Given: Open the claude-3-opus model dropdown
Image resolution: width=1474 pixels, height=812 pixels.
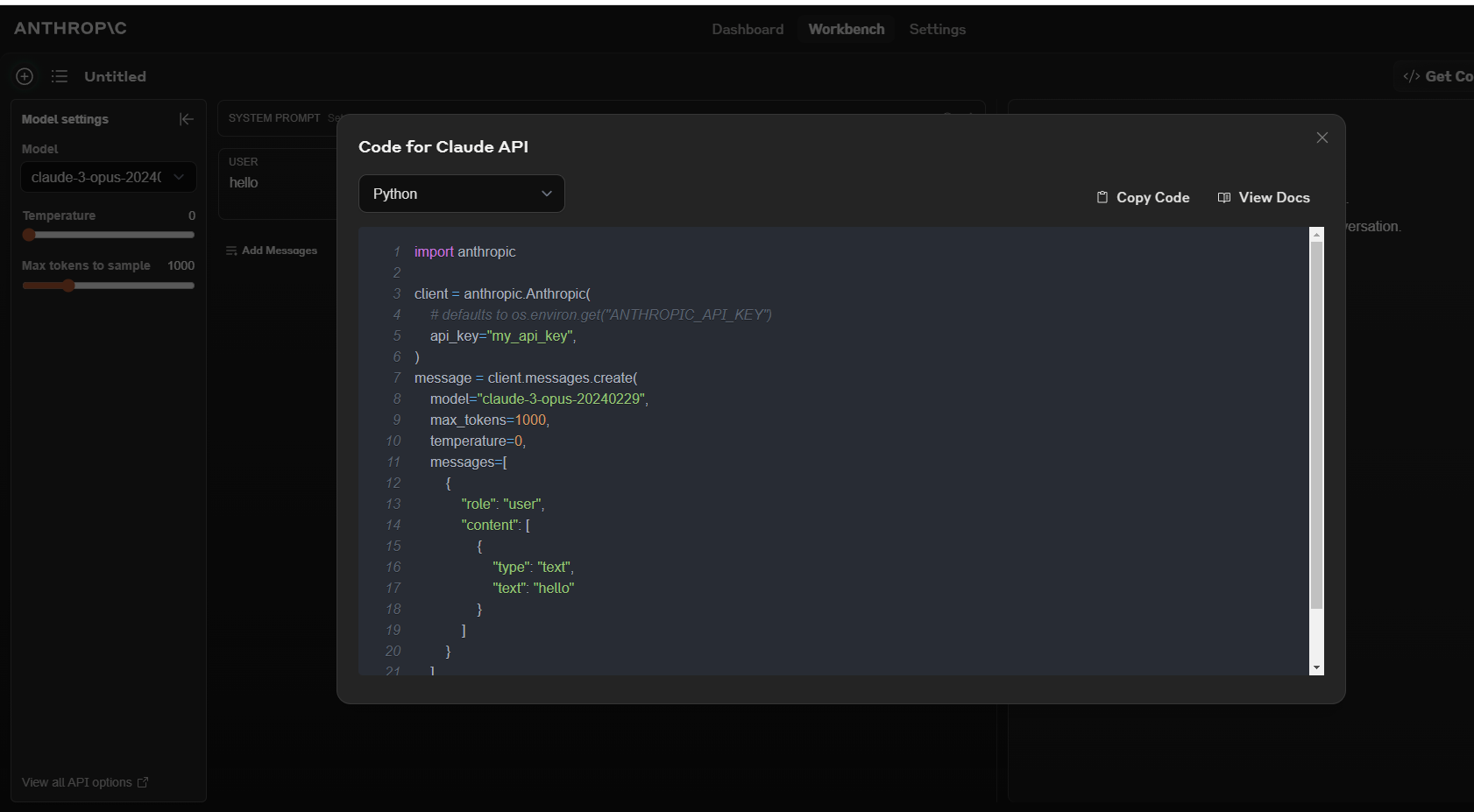Looking at the screenshot, I should coord(109,177).
